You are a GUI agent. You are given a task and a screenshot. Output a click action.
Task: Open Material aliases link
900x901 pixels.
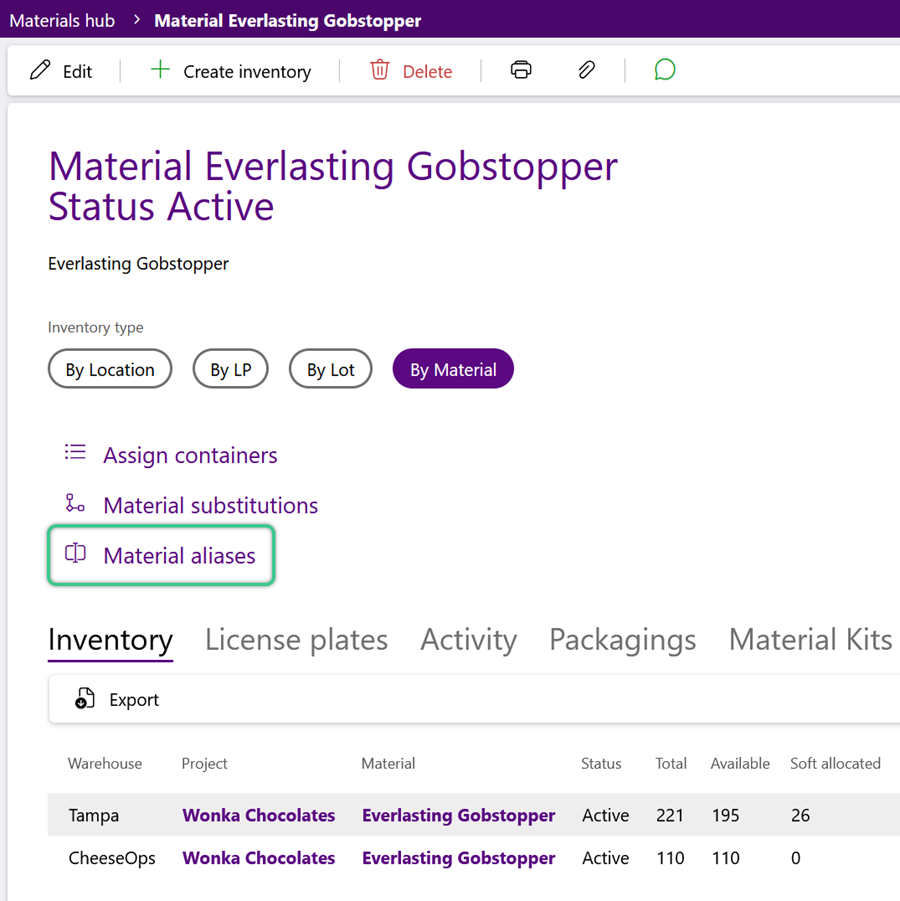179,556
